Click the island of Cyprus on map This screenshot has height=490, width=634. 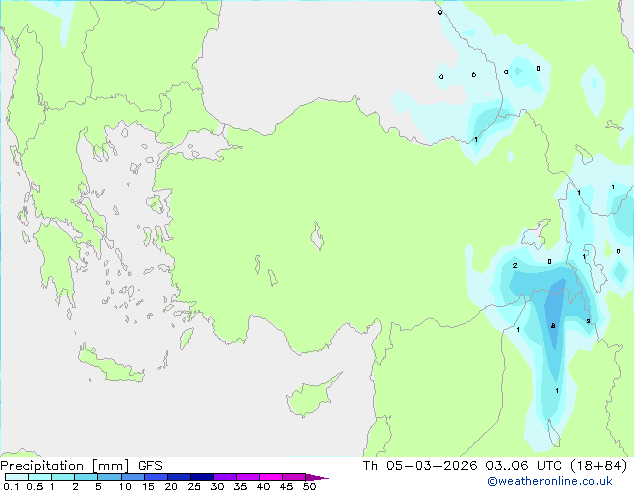(x=311, y=396)
